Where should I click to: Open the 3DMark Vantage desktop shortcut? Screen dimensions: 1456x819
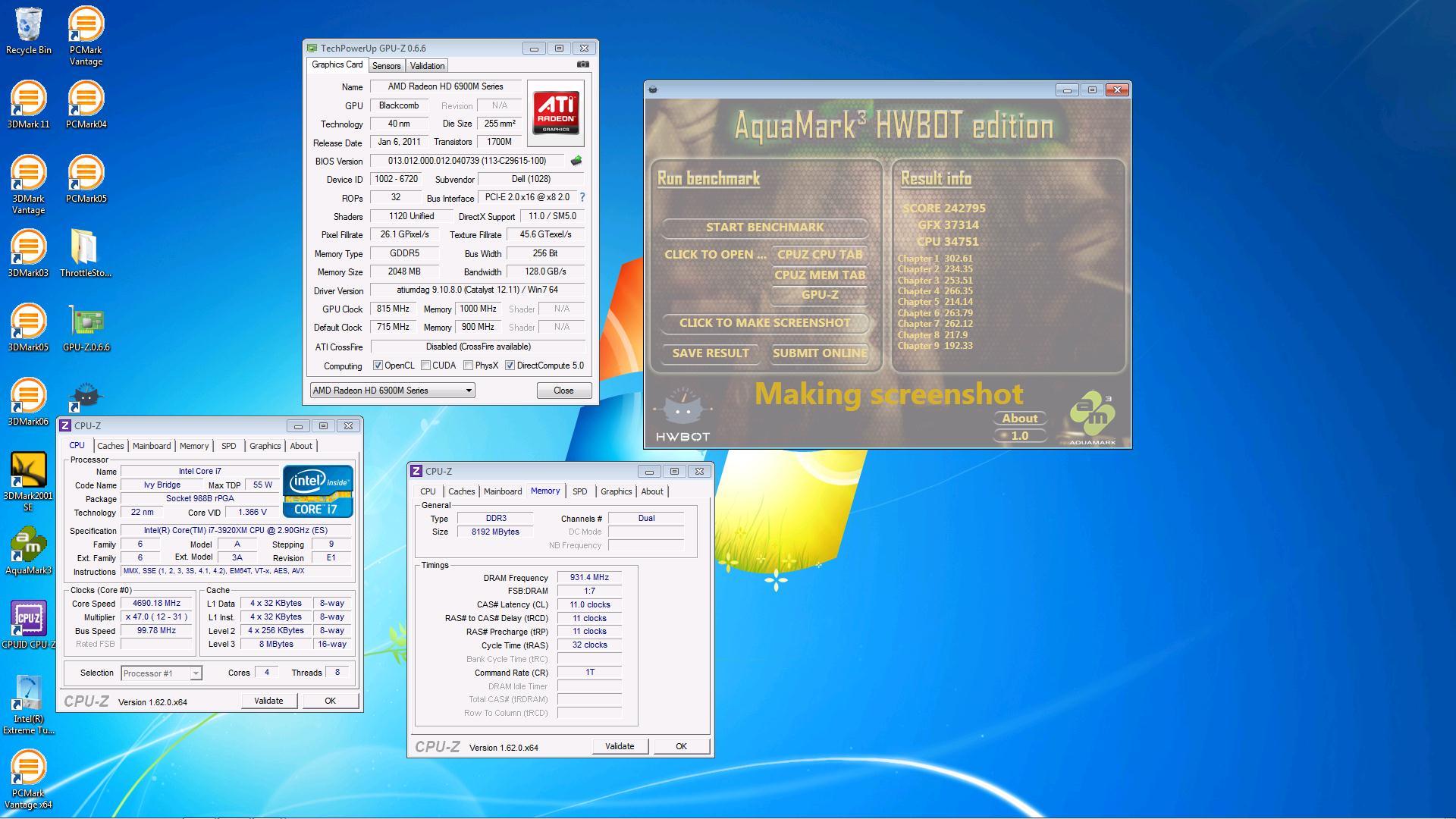29,184
